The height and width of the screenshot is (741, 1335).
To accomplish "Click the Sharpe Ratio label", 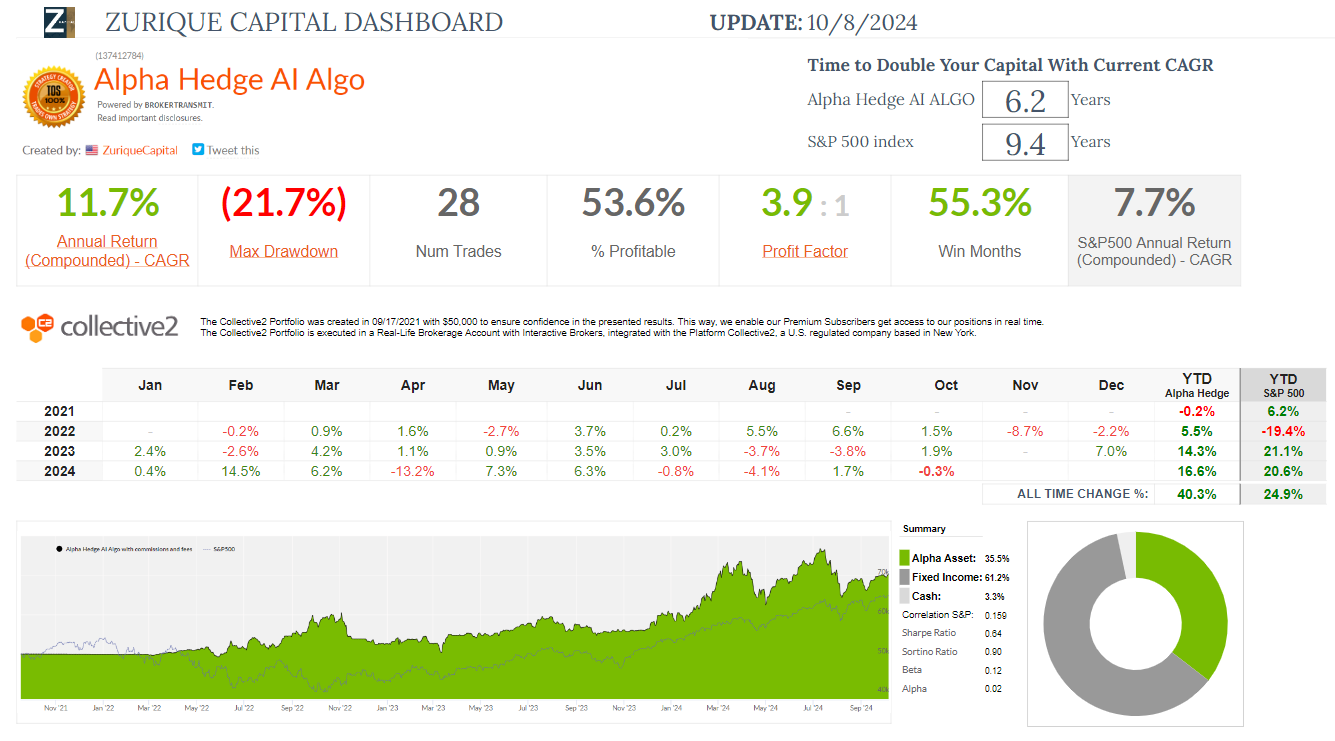I will pyautogui.click(x=930, y=634).
